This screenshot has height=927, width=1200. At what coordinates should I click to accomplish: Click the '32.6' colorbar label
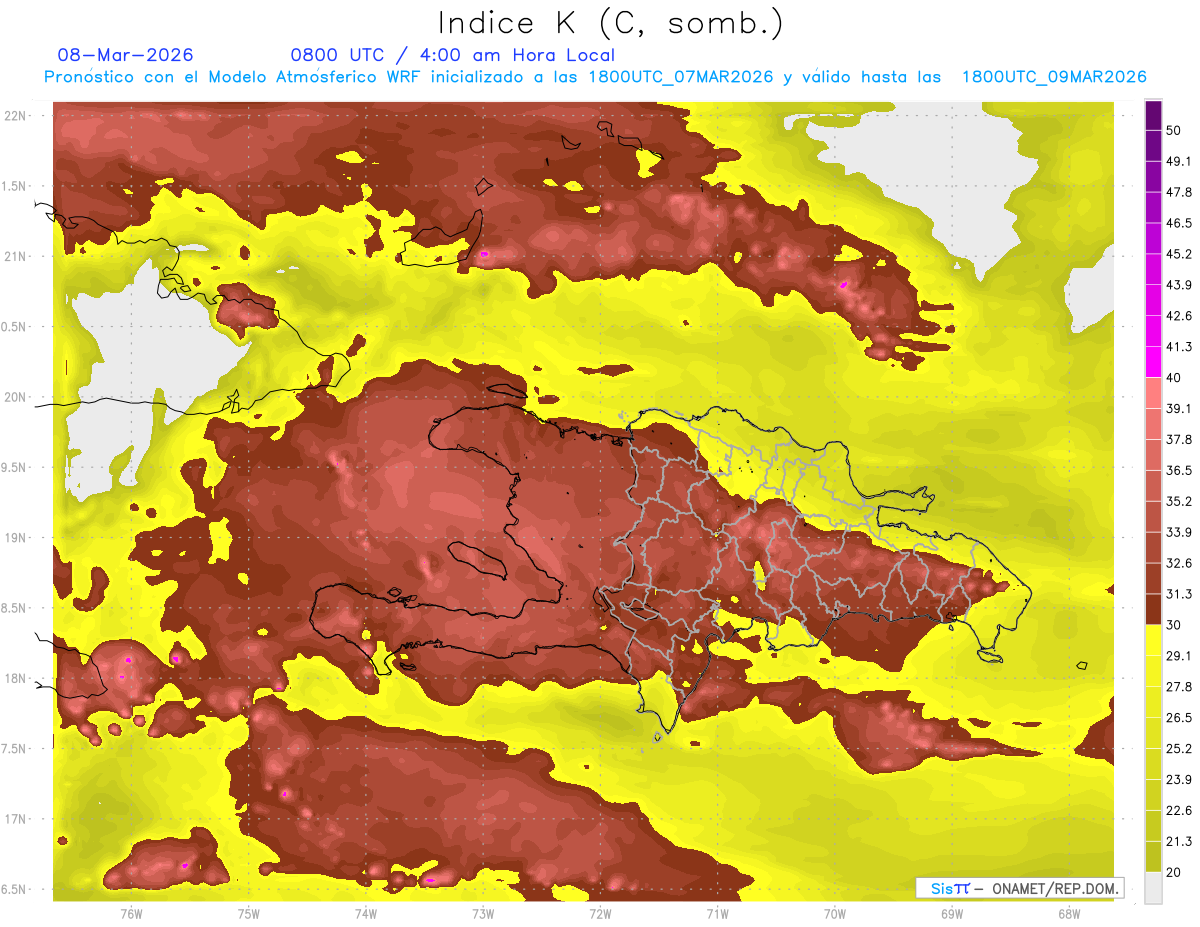pyautogui.click(x=1179, y=563)
